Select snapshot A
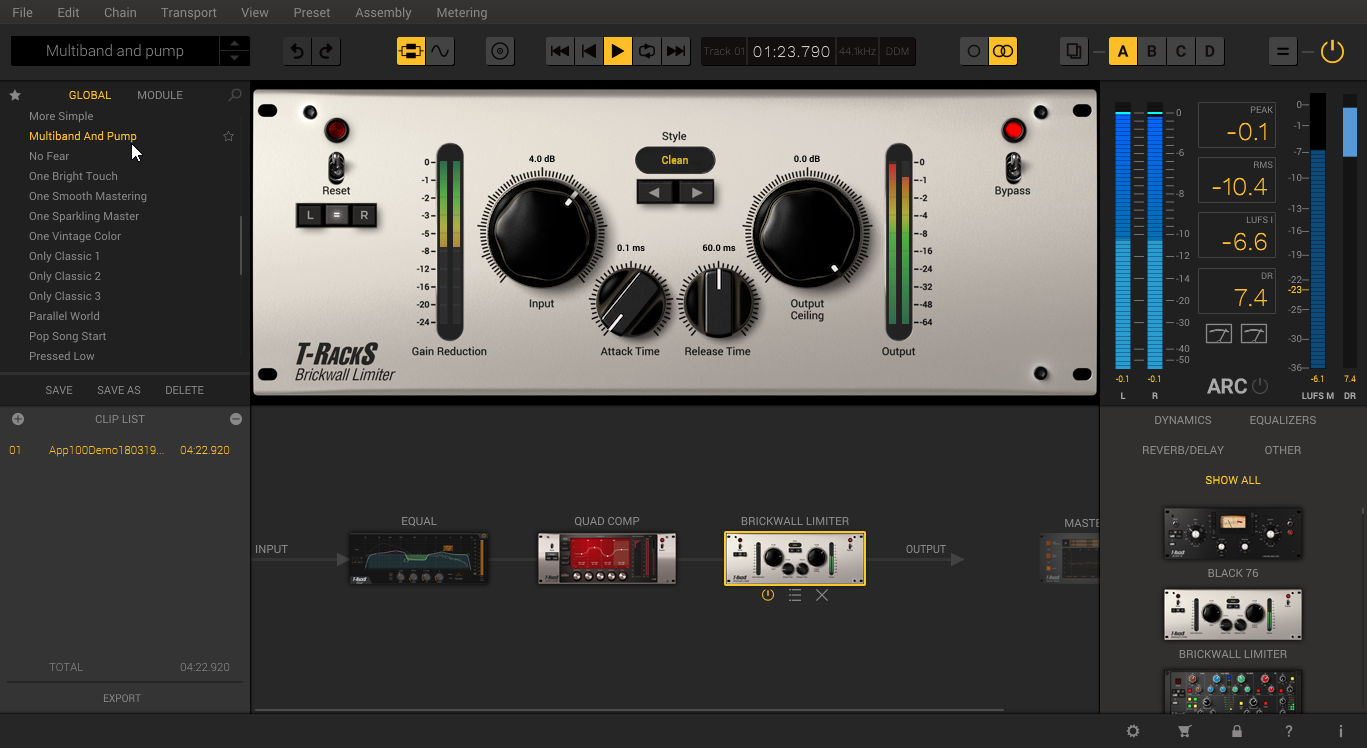Viewport: 1367px width, 748px height. pos(1123,51)
